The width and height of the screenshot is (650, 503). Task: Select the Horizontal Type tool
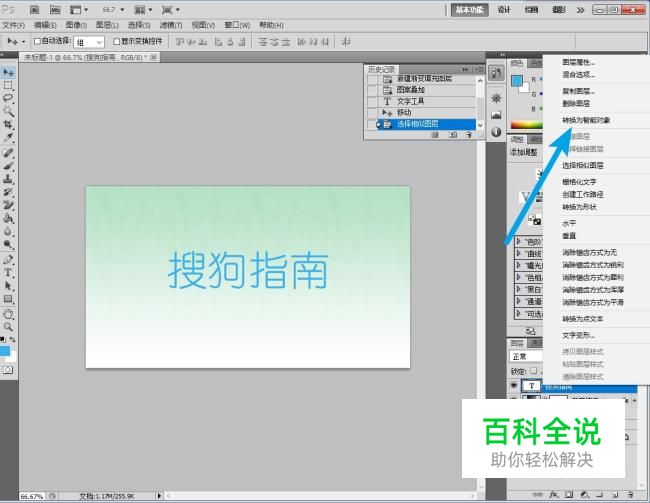(8, 273)
